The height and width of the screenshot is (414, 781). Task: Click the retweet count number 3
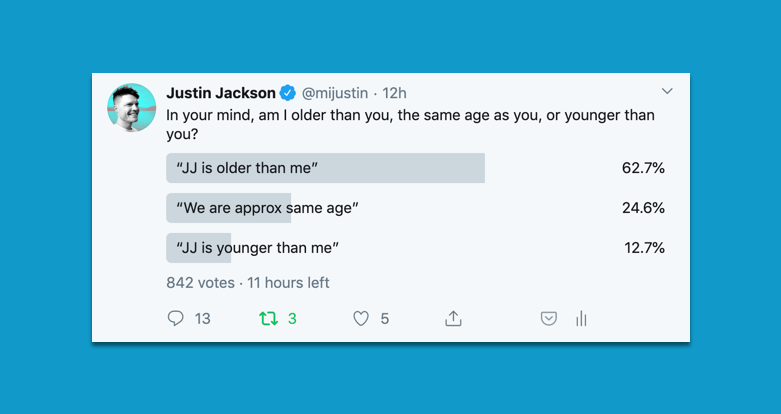tap(292, 319)
